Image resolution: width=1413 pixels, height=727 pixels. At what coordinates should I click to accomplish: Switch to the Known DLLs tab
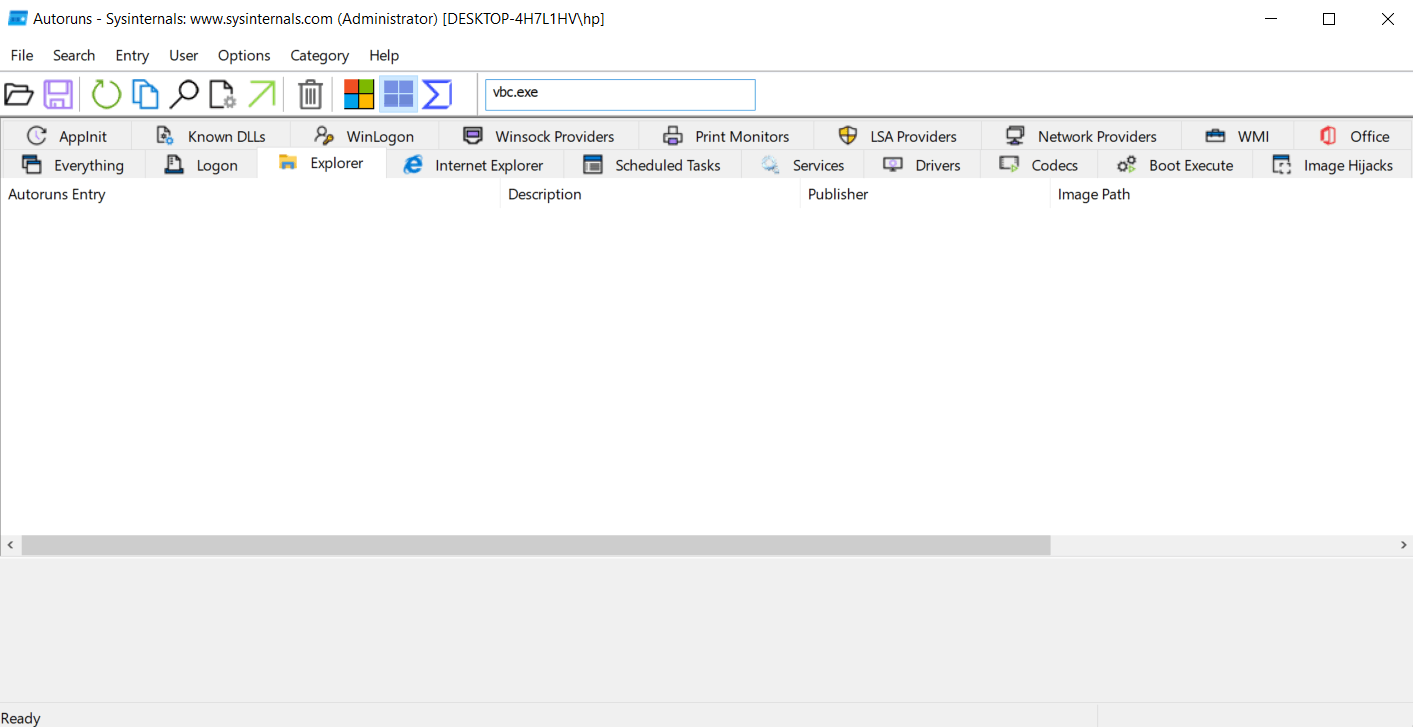click(211, 136)
